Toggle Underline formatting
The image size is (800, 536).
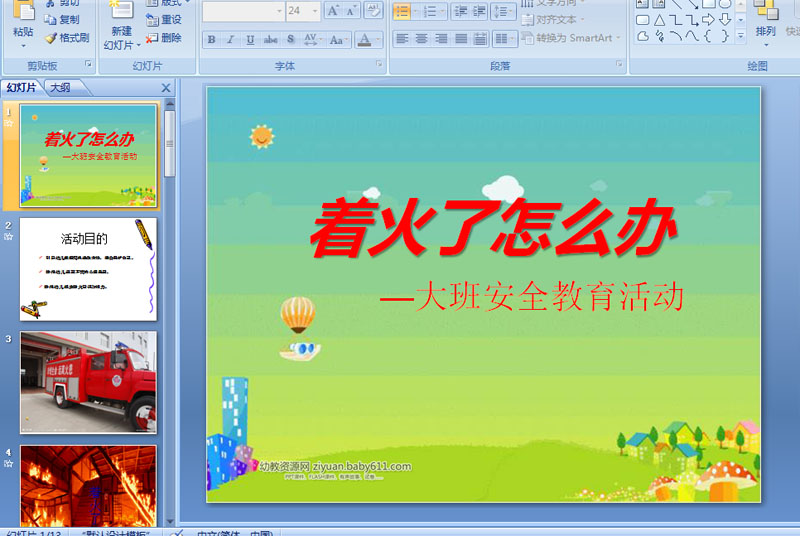tap(250, 39)
